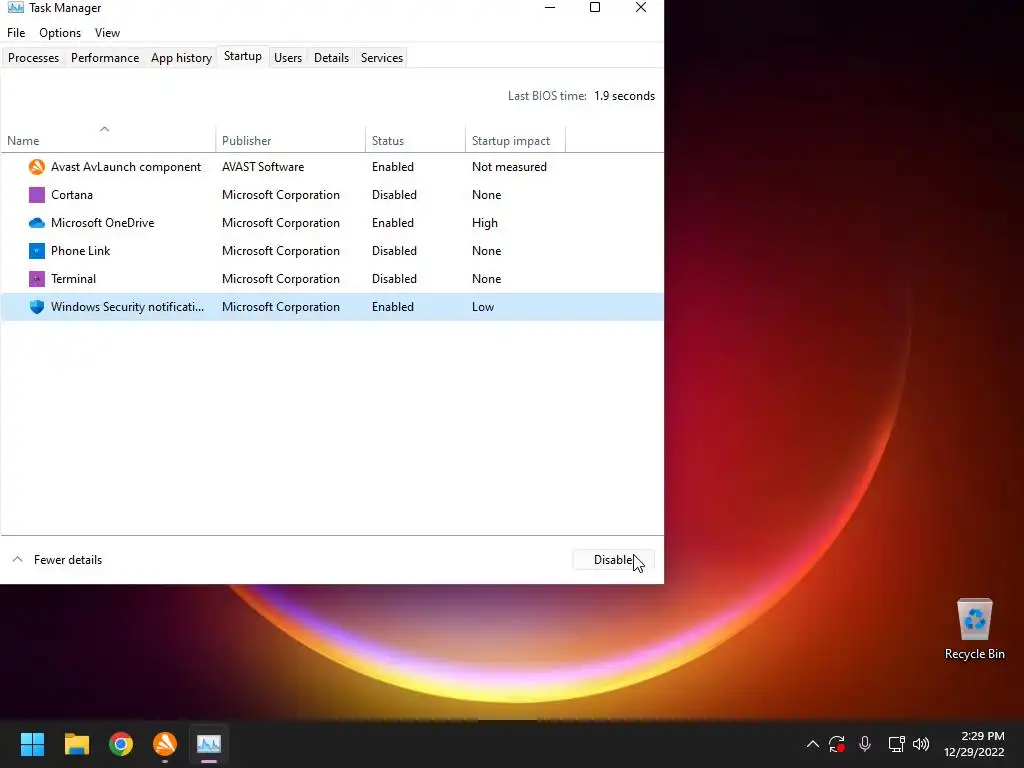Image resolution: width=1024 pixels, height=768 pixels.
Task: Switch to the App history tab
Action: click(182, 57)
